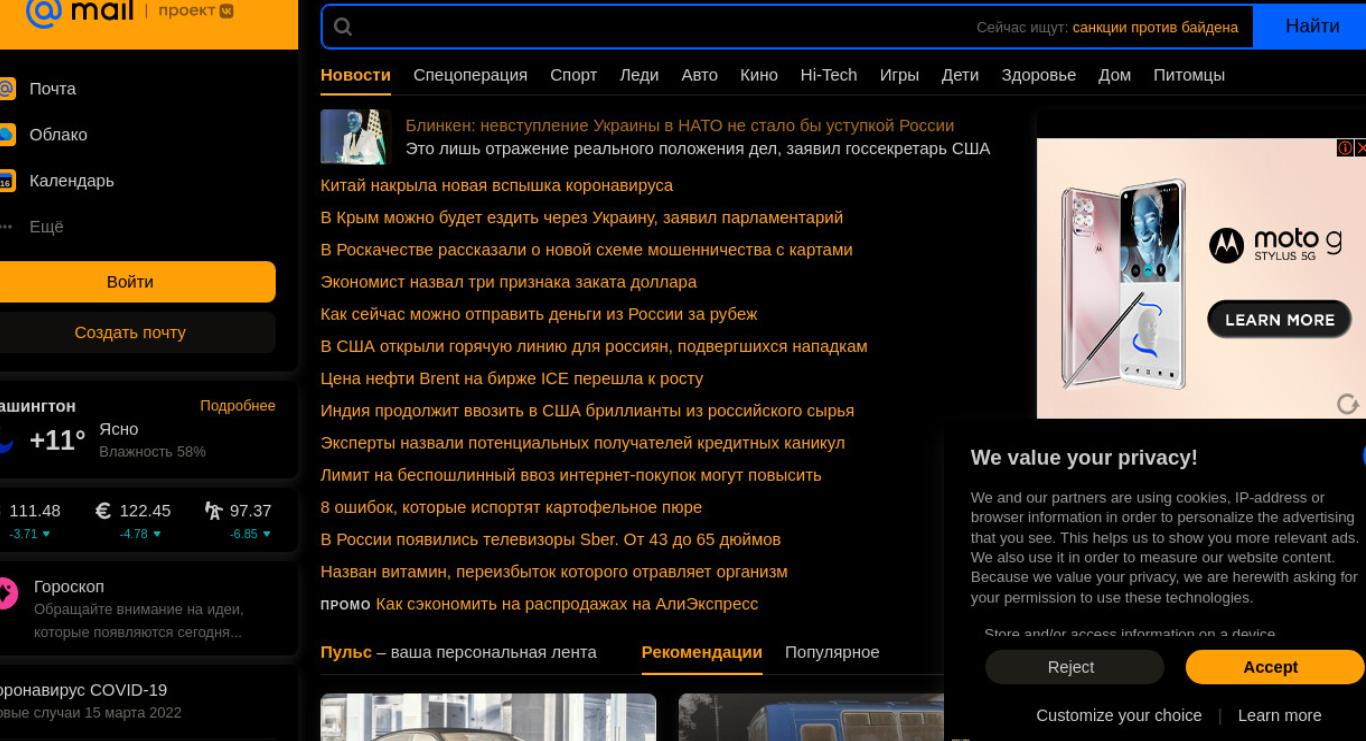Open отправить деньги за рубеж link
This screenshot has height=741, width=1366.
point(539,314)
